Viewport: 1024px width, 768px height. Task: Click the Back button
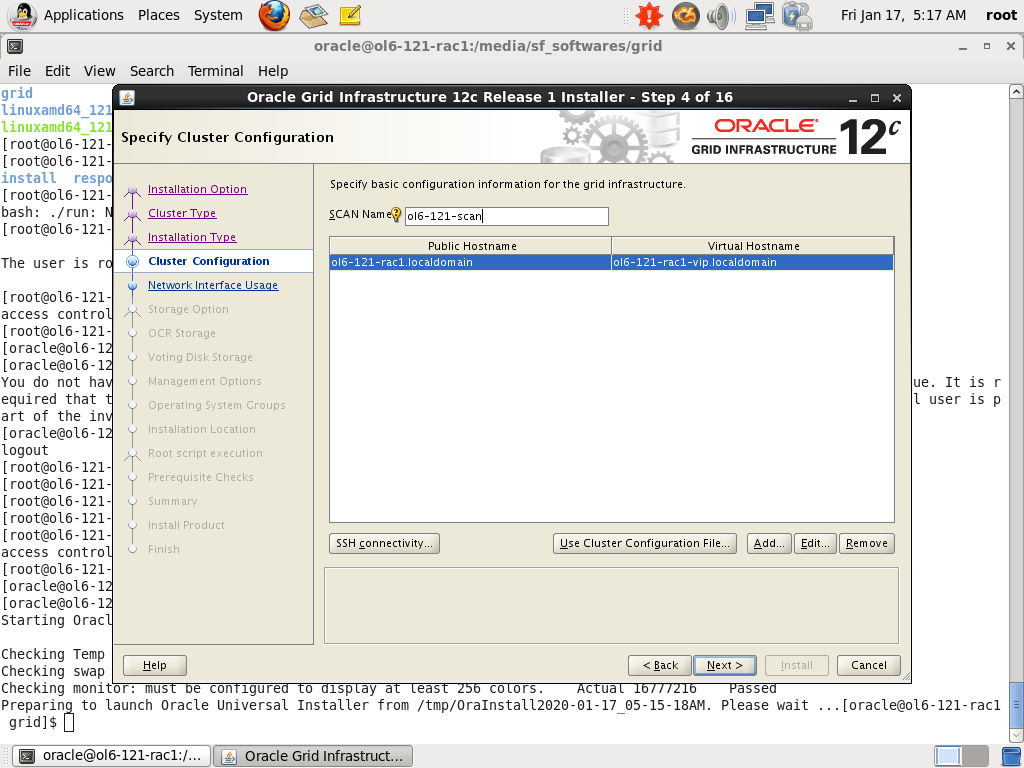[x=660, y=665]
